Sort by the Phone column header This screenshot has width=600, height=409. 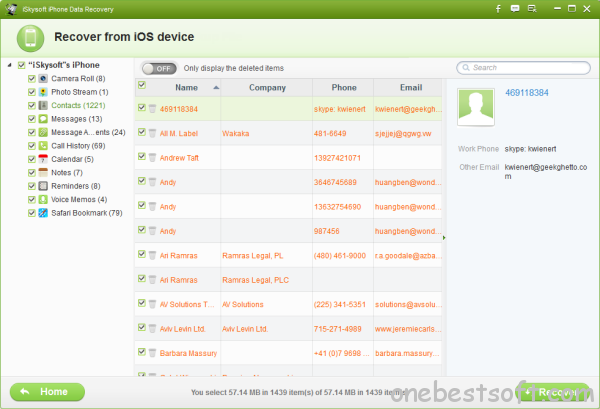click(x=344, y=88)
